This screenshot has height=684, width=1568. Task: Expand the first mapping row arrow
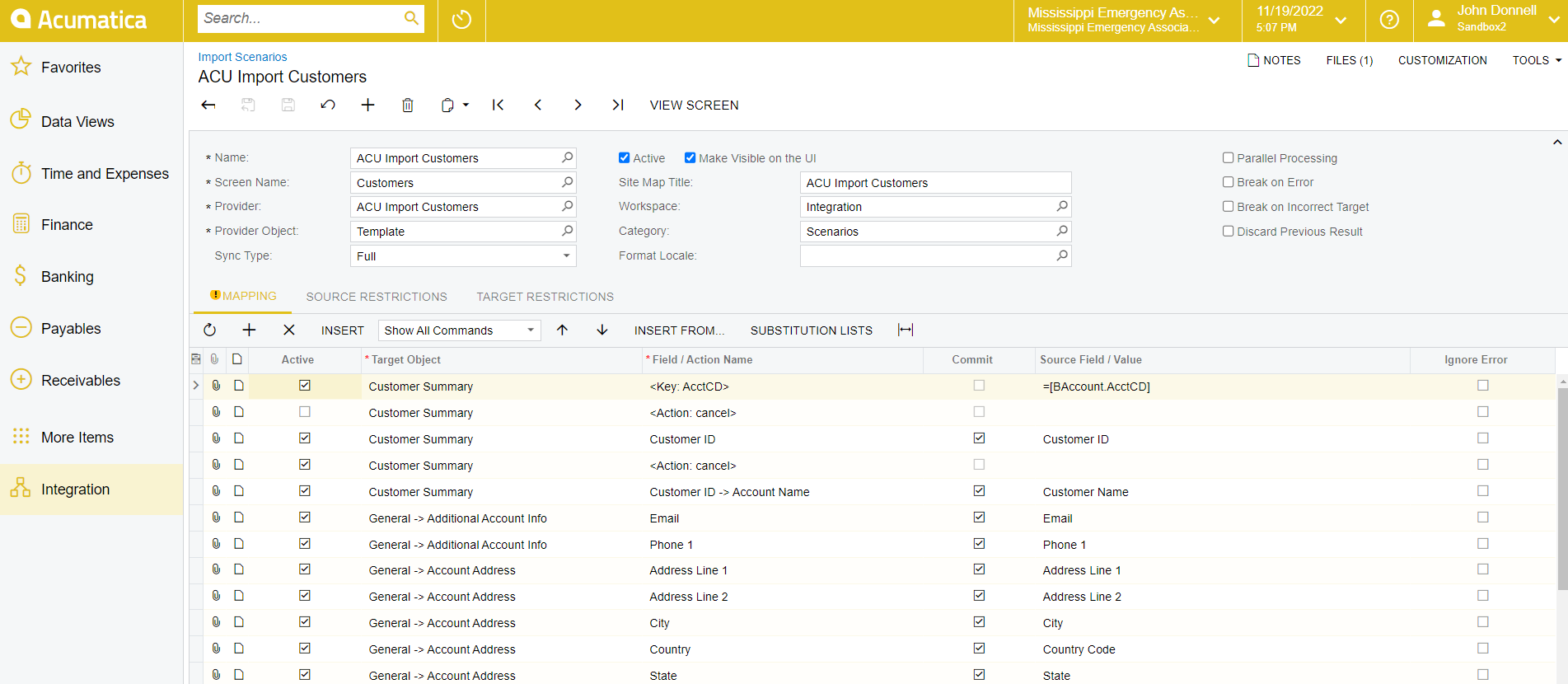(195, 385)
